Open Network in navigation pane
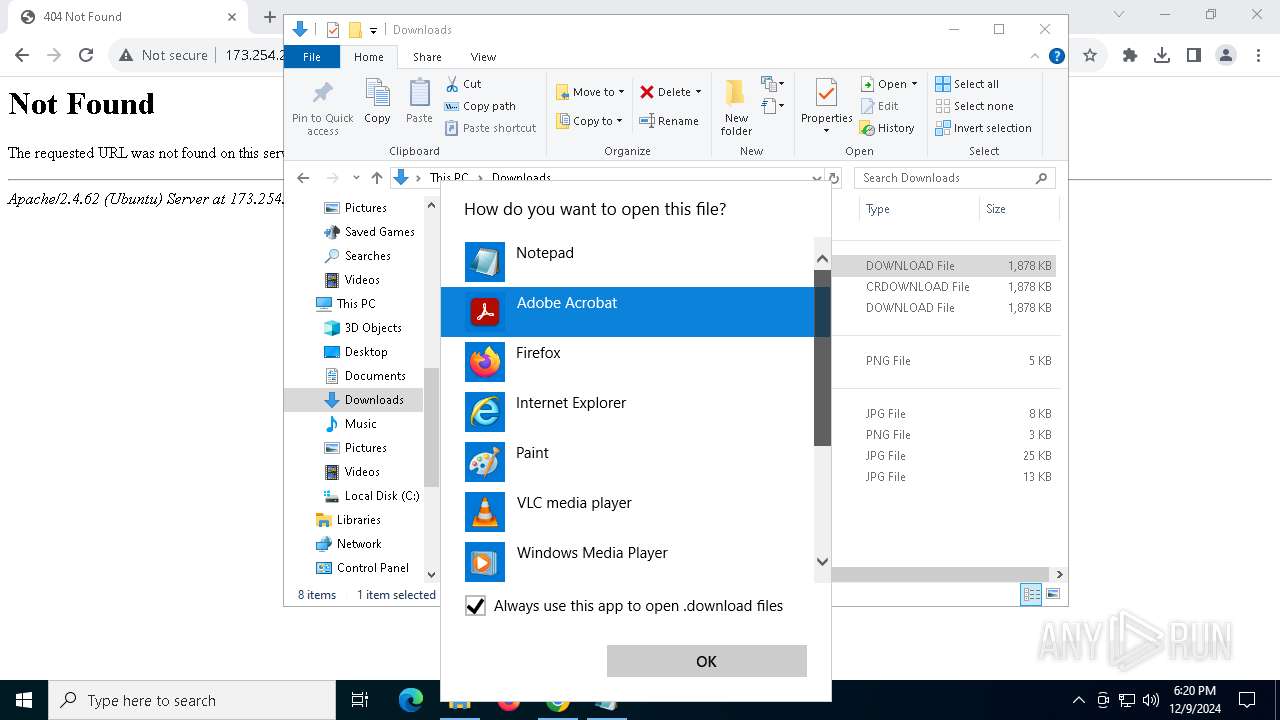The width and height of the screenshot is (1280, 720). click(348, 544)
